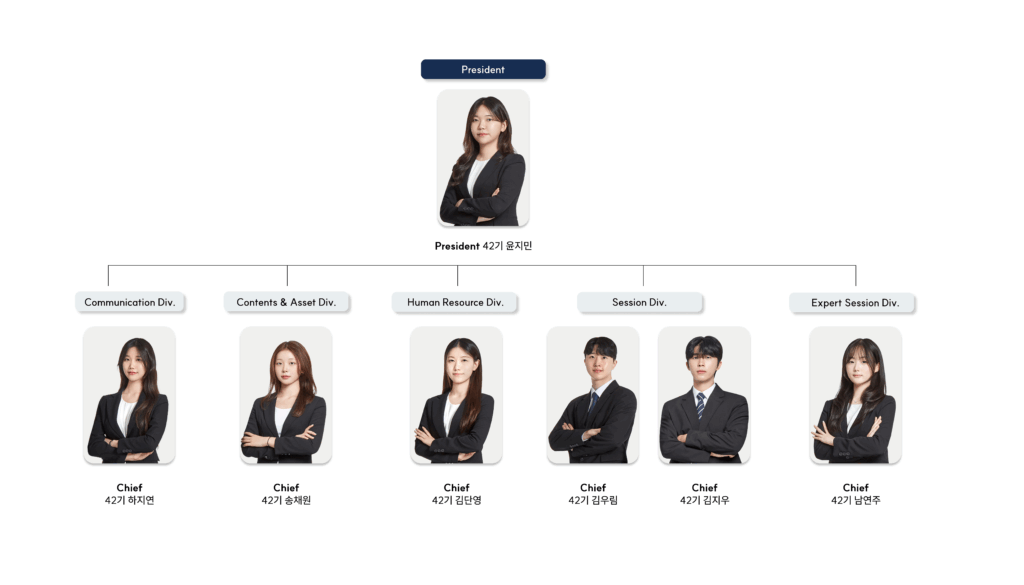Screen dimensions: 1024x585
Task: Click the Session chief portrait with the striped tie
Action: (x=704, y=396)
